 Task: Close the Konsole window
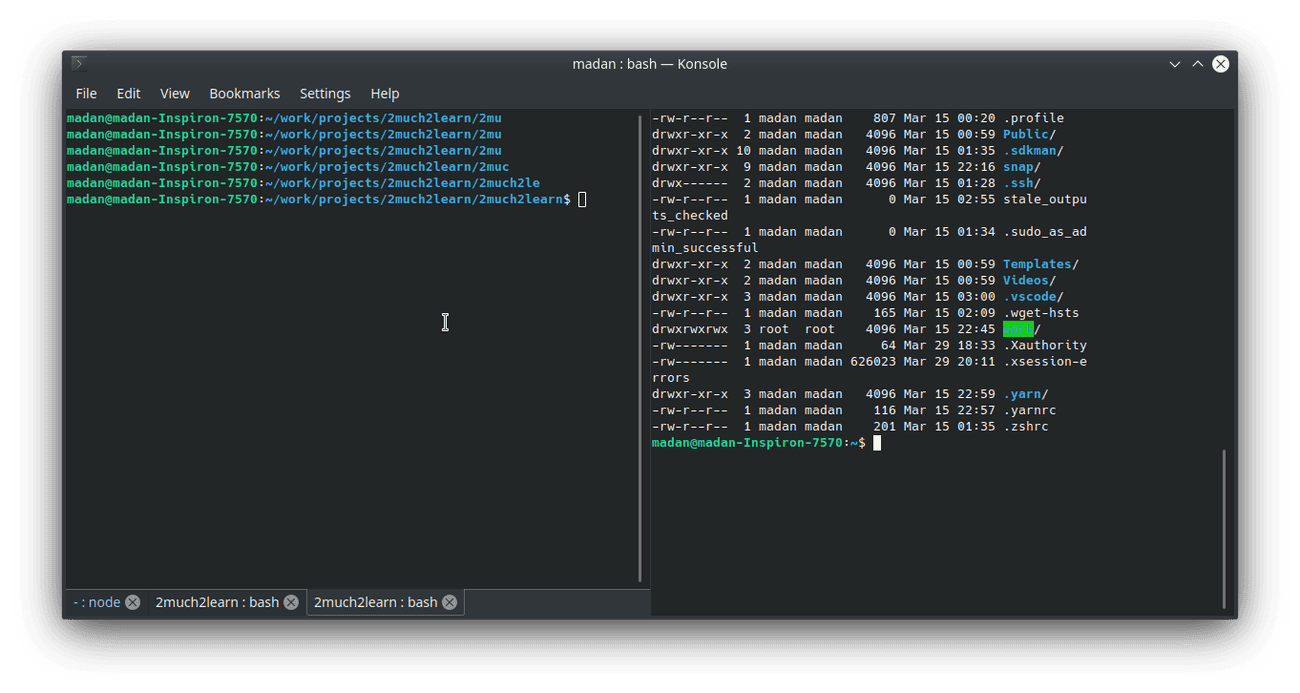(x=1220, y=64)
